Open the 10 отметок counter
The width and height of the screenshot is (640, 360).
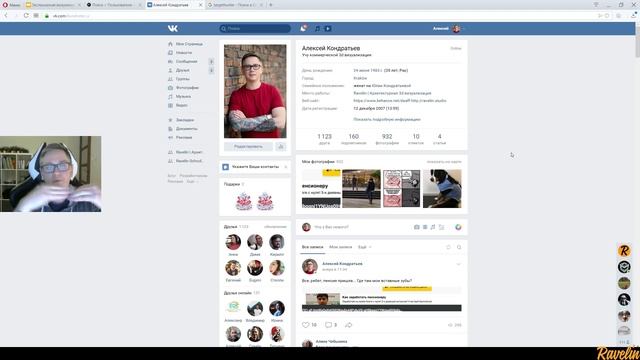point(416,139)
